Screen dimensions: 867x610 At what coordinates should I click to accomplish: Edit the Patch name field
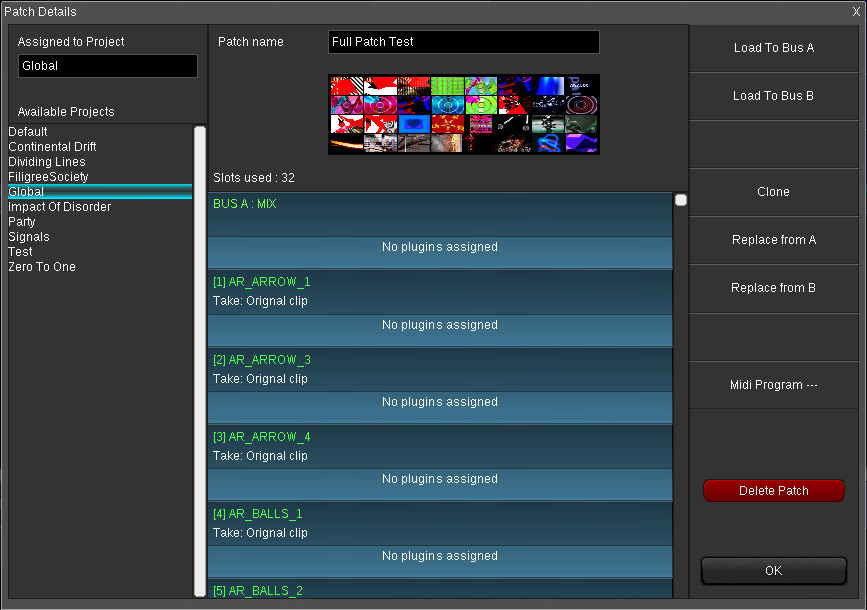tap(463, 42)
